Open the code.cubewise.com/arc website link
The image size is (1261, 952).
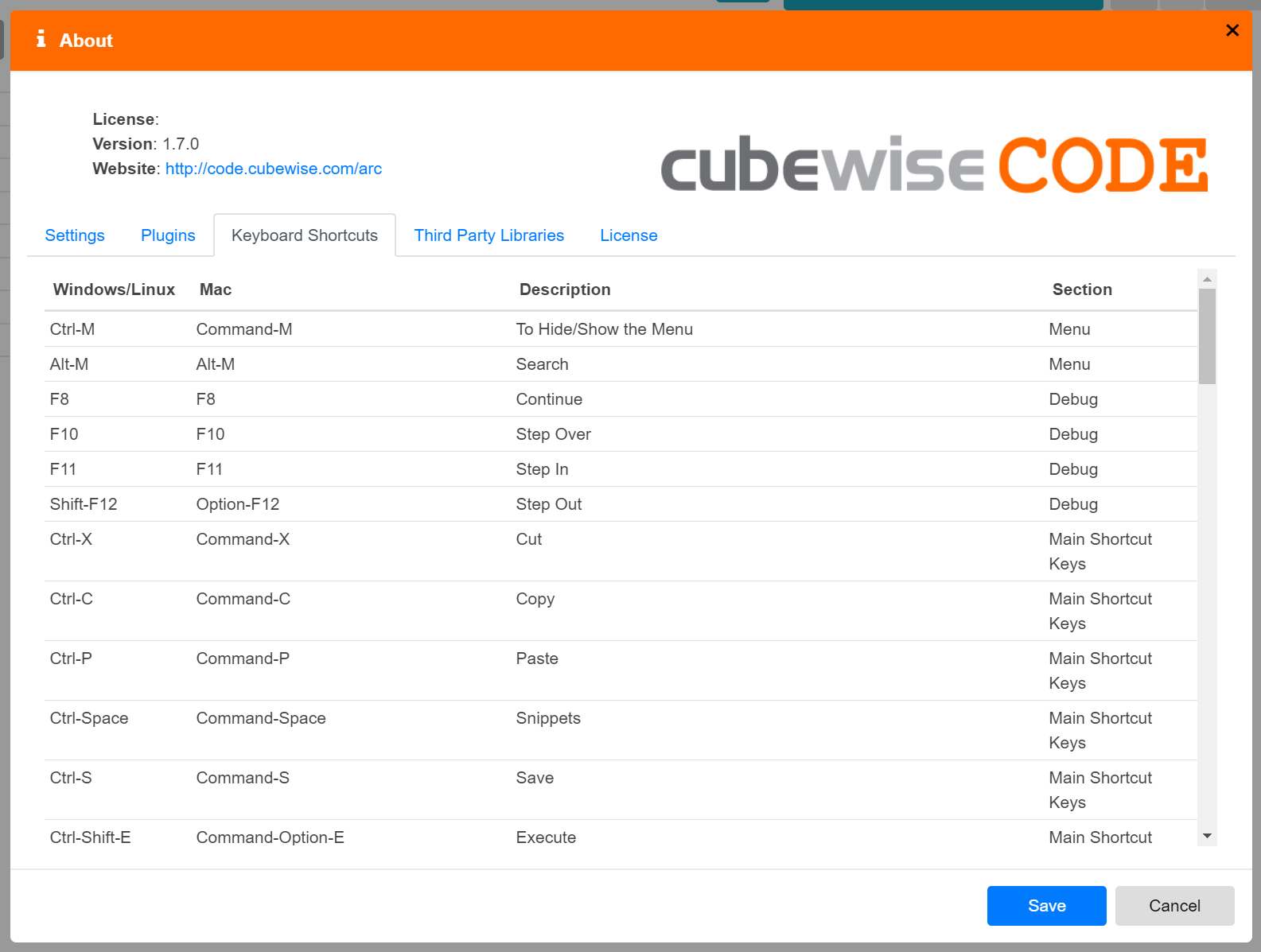[273, 169]
